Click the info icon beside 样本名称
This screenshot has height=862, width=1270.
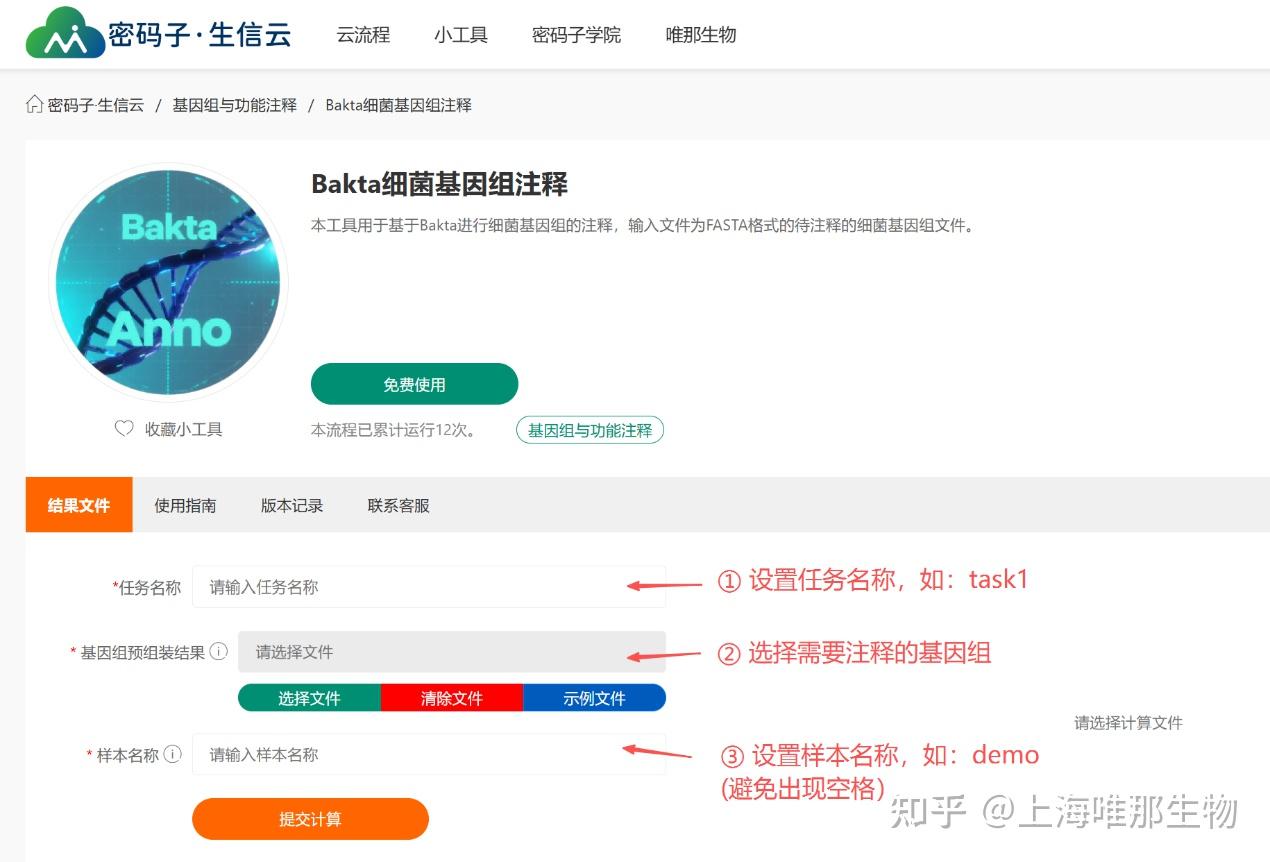point(175,754)
